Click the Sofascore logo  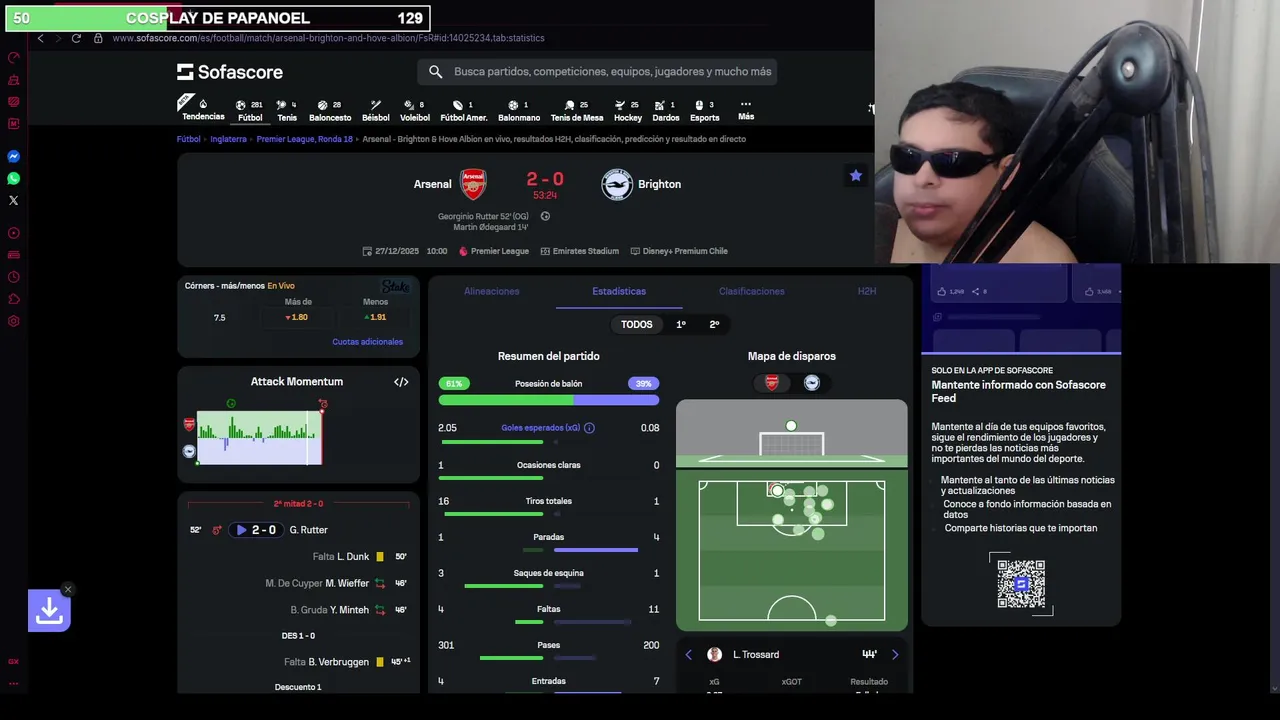pos(230,72)
